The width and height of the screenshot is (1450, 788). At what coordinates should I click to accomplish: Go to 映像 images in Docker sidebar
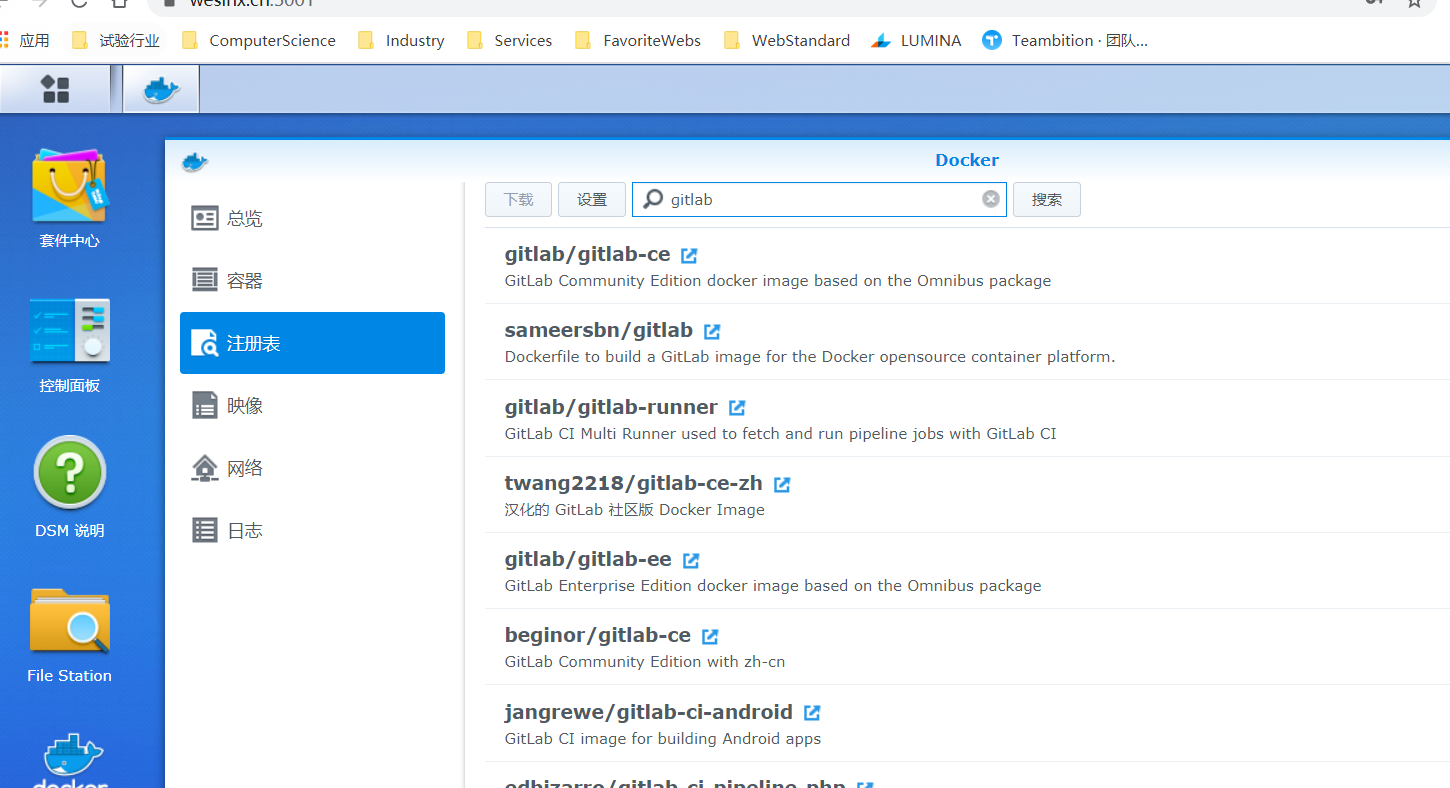312,405
